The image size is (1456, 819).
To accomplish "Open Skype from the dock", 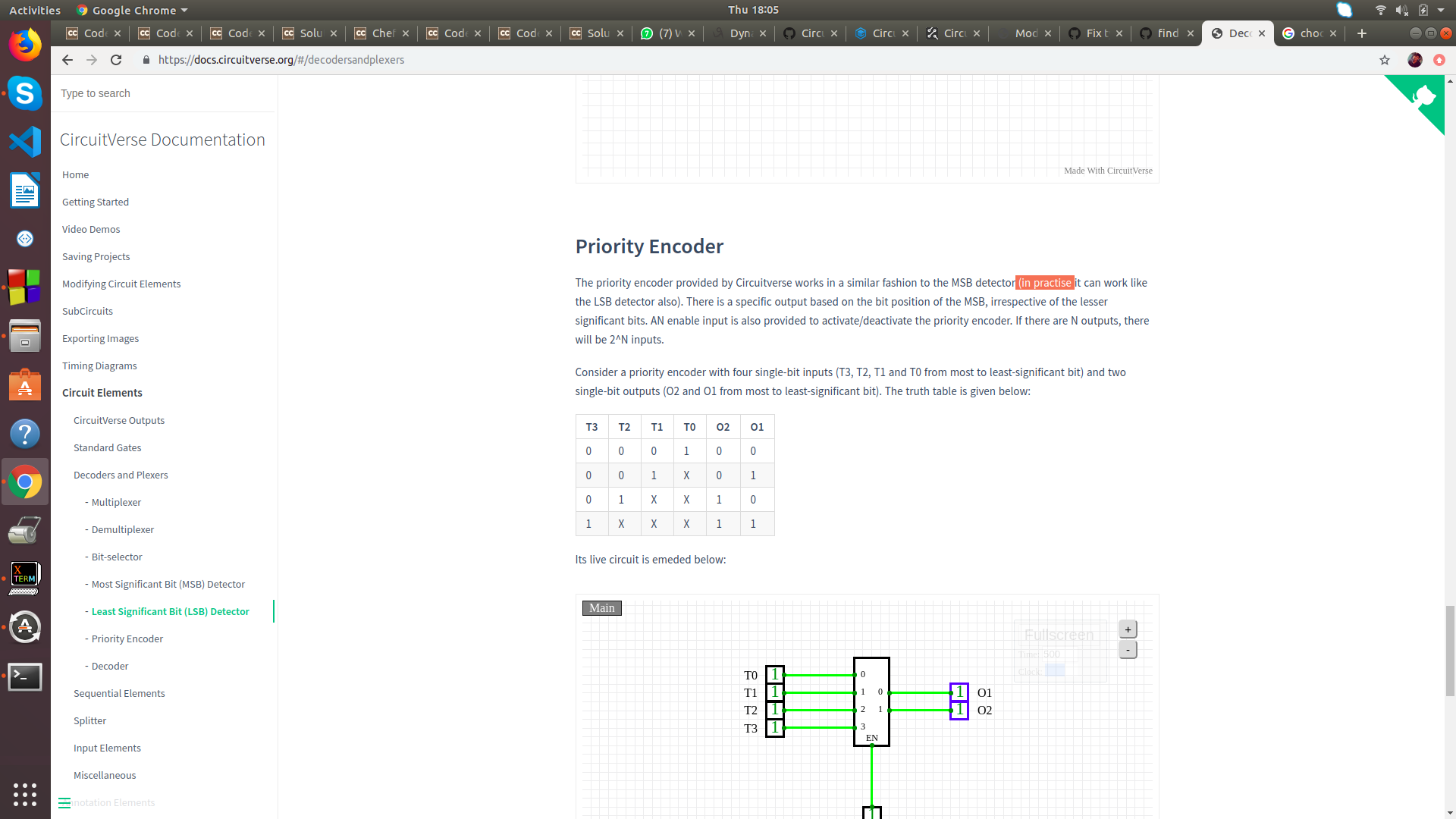I will click(x=25, y=93).
